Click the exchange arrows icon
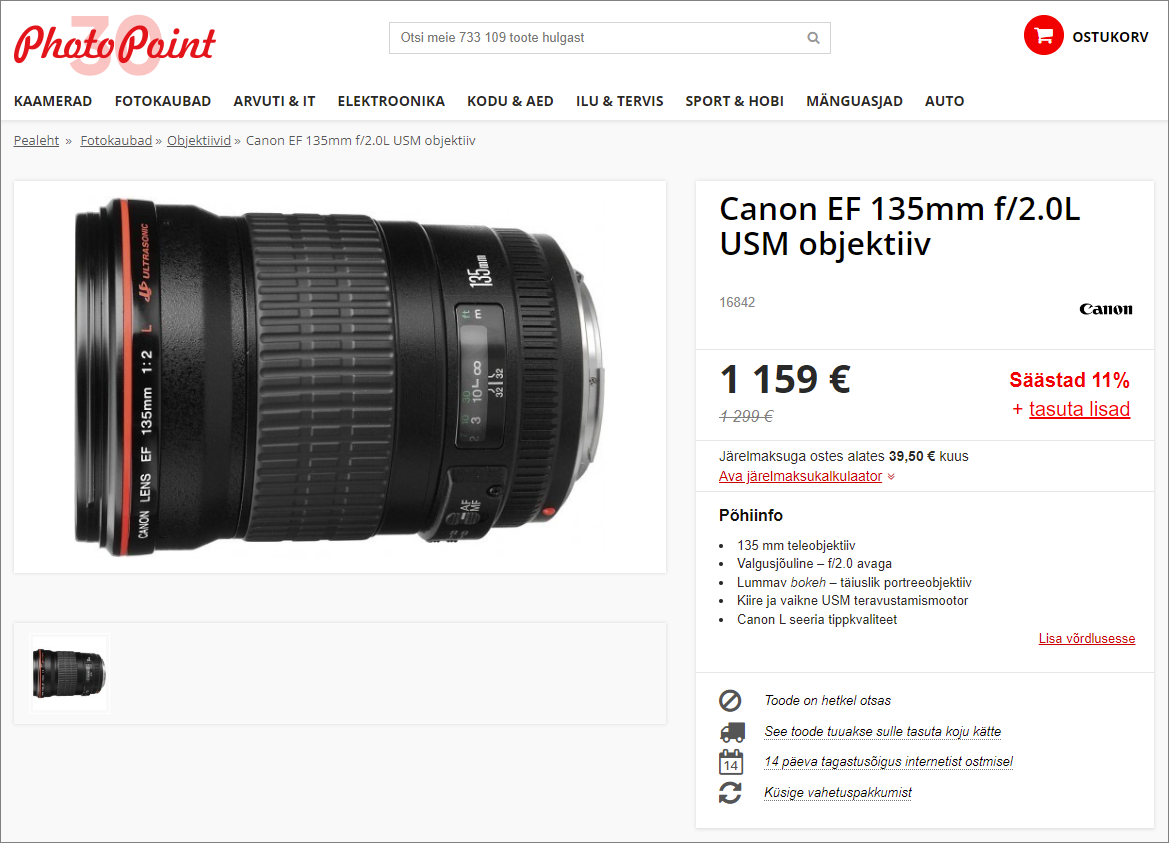This screenshot has height=843, width=1169. pos(730,793)
